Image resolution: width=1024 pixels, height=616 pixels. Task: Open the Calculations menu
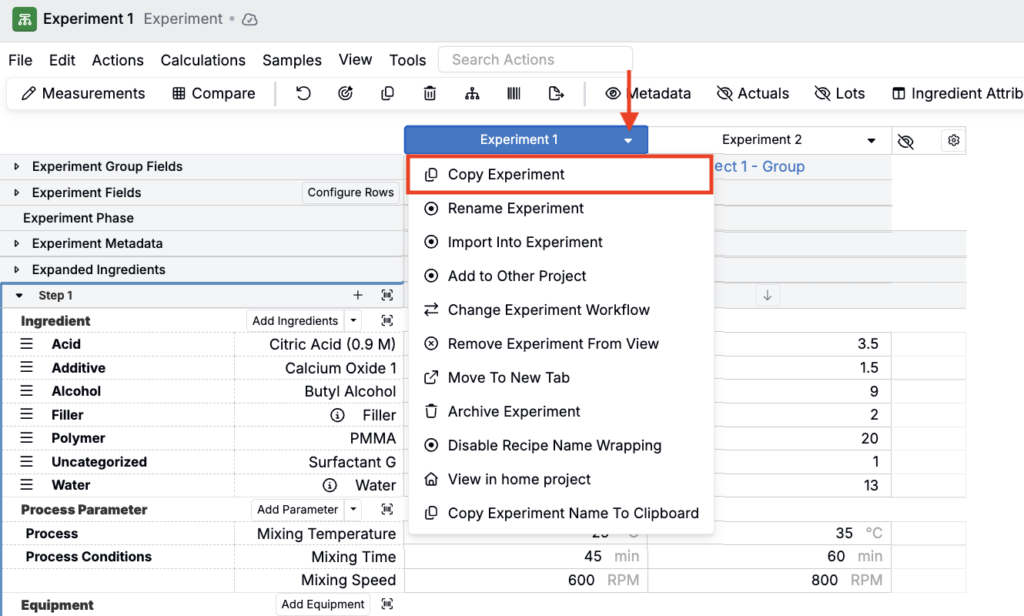pos(203,60)
